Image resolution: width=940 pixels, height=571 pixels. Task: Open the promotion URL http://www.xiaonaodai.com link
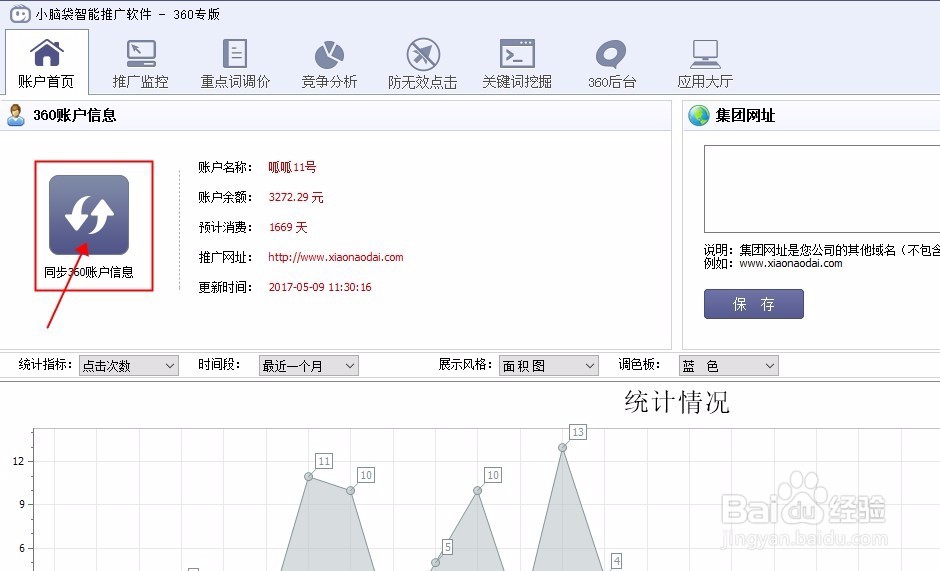(x=336, y=257)
